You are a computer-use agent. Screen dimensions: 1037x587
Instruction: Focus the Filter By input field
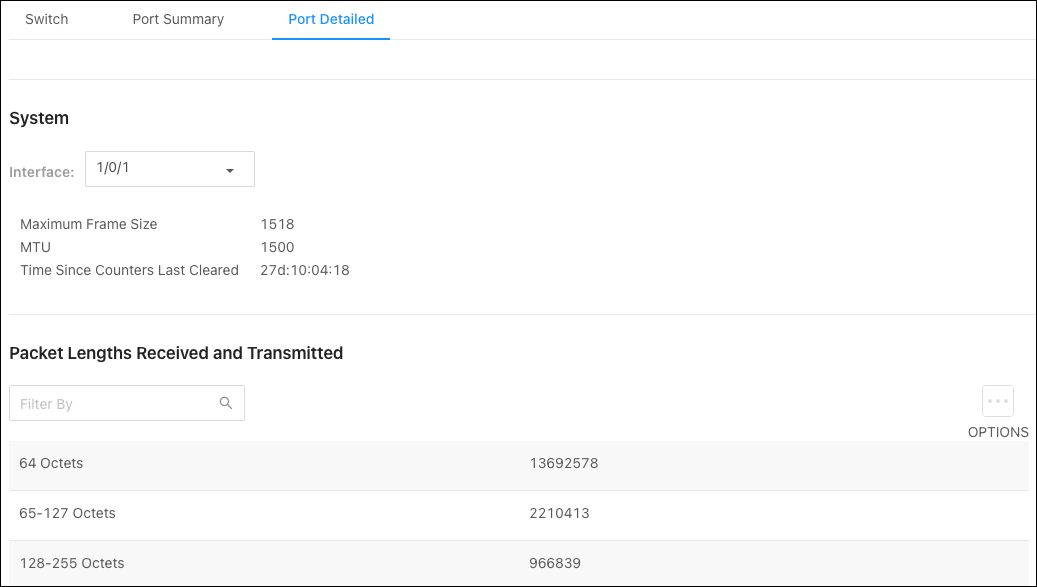coord(127,403)
